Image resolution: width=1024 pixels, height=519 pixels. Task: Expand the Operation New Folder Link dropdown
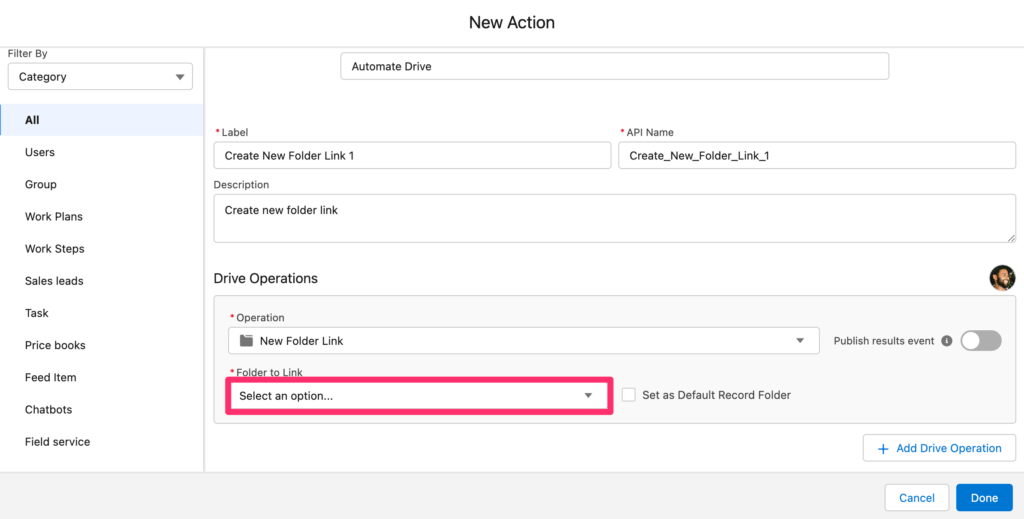[524, 341]
